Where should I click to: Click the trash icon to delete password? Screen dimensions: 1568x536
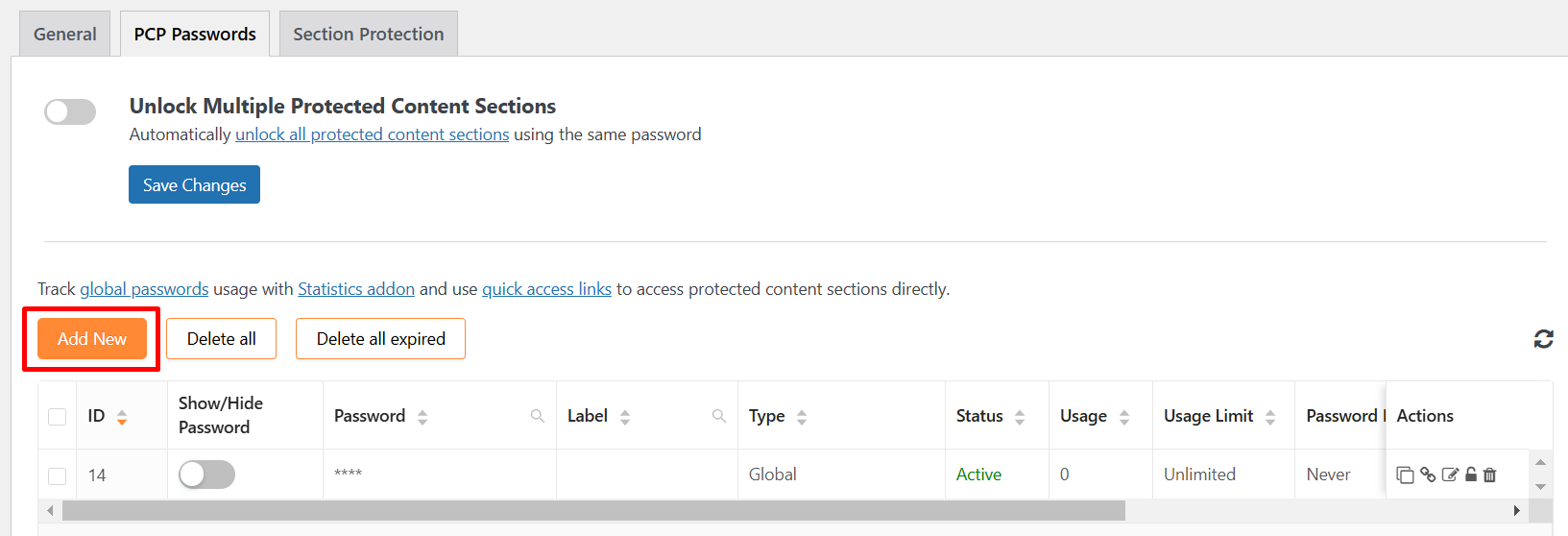1490,475
